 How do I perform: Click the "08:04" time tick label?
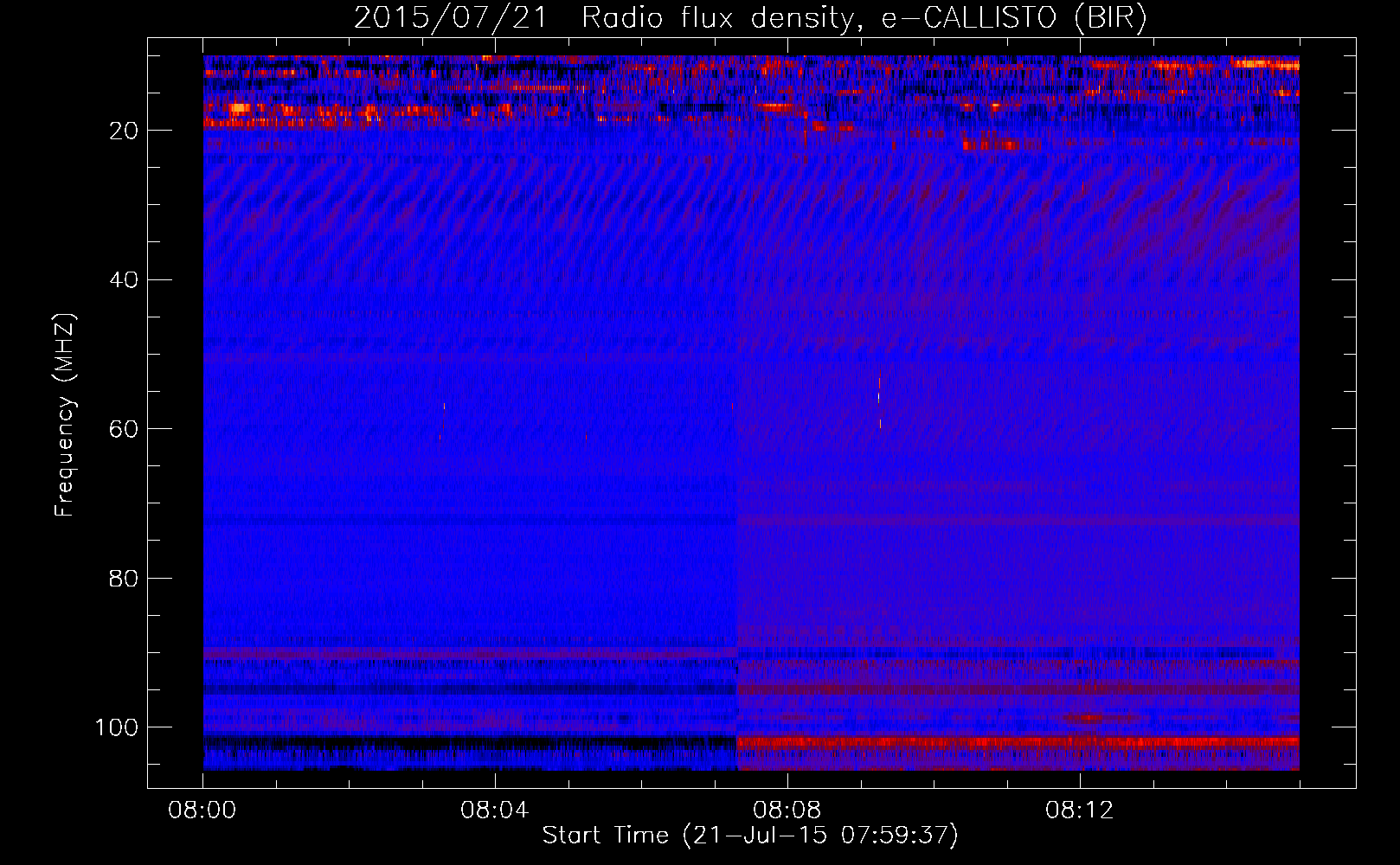495,811
